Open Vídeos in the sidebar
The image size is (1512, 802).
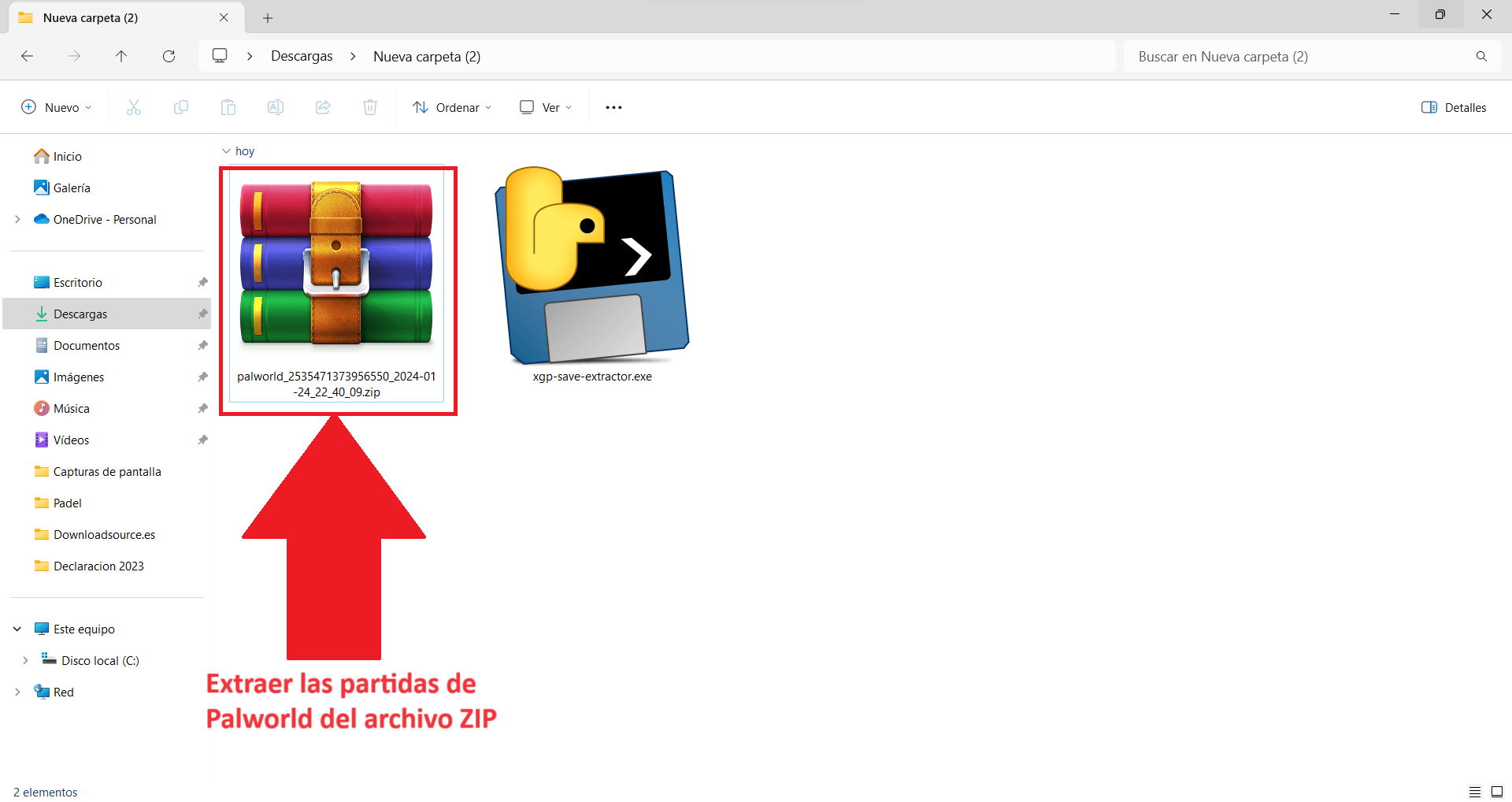61,440
